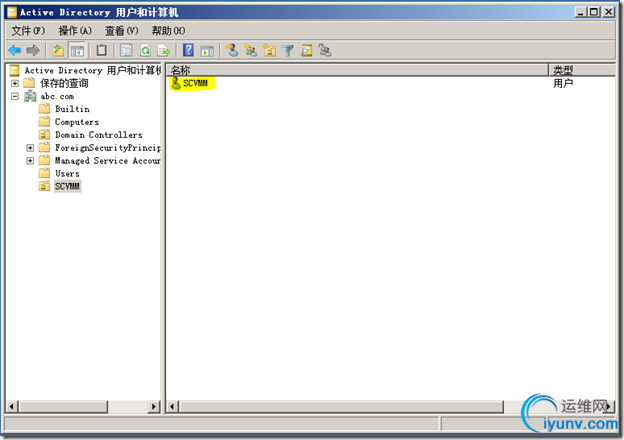Expand the ForeignSecurityPrincipals node
624x440 pixels.
[30, 148]
